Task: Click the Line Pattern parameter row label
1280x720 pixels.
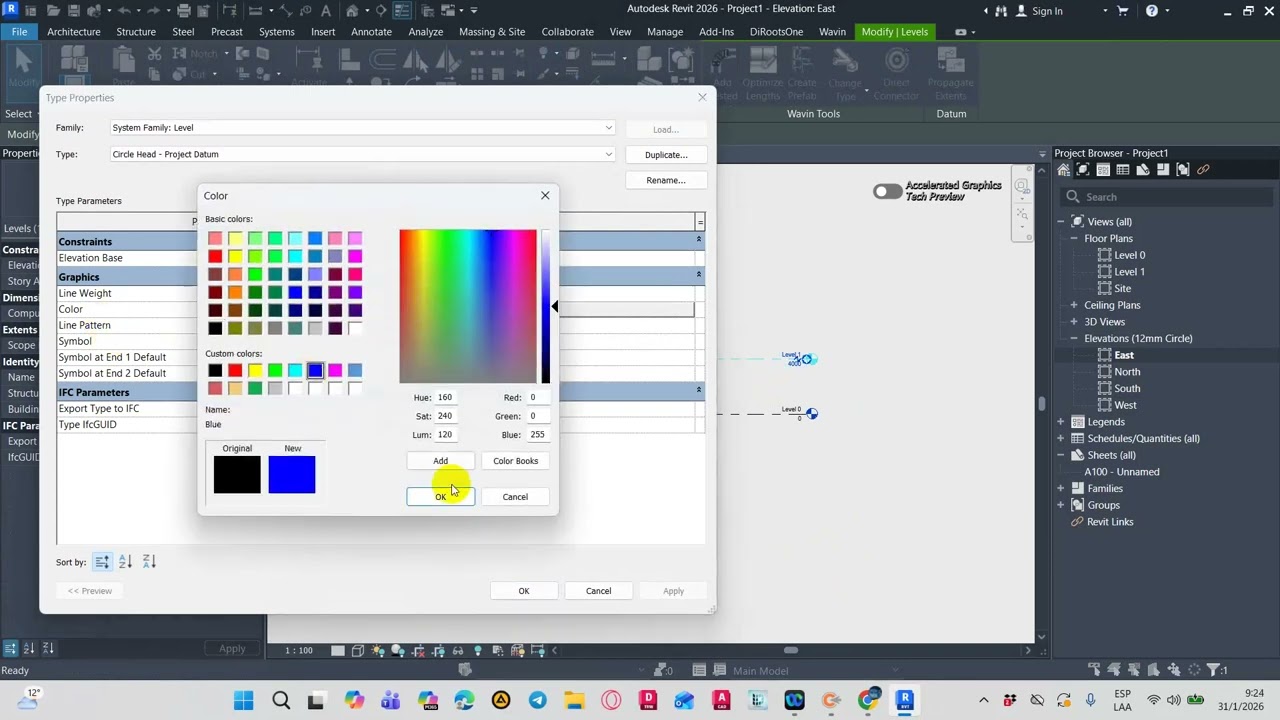Action: tap(85, 325)
